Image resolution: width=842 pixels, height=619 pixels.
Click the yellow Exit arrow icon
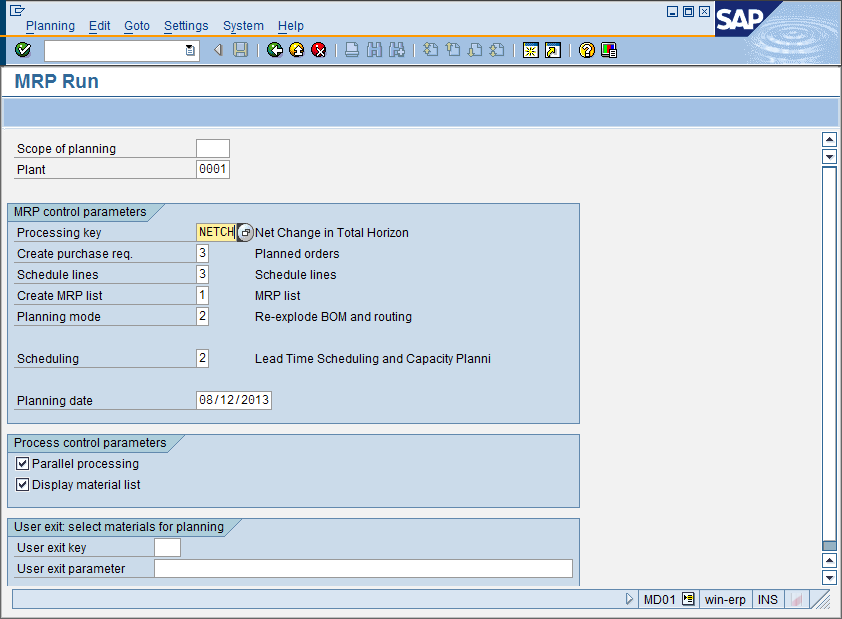297,50
